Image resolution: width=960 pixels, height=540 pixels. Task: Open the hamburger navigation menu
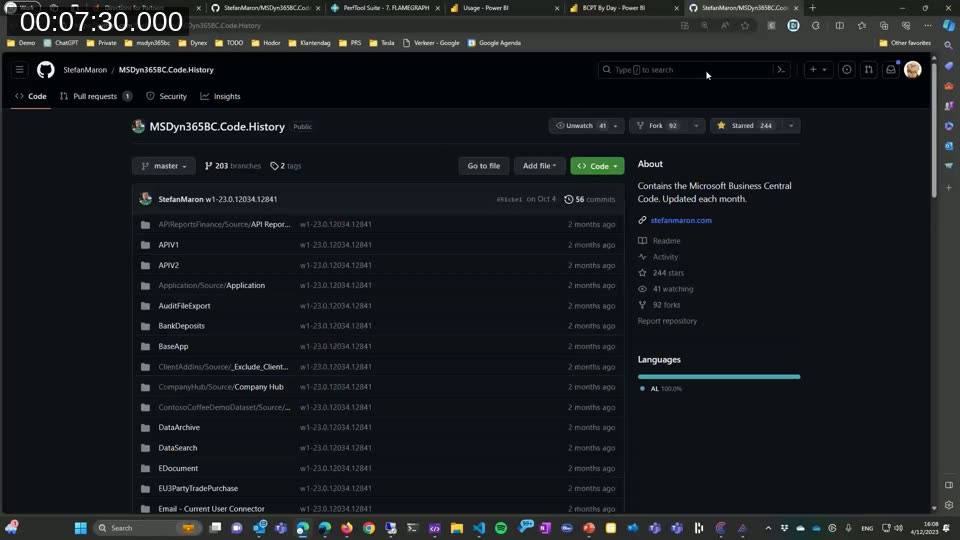point(20,70)
